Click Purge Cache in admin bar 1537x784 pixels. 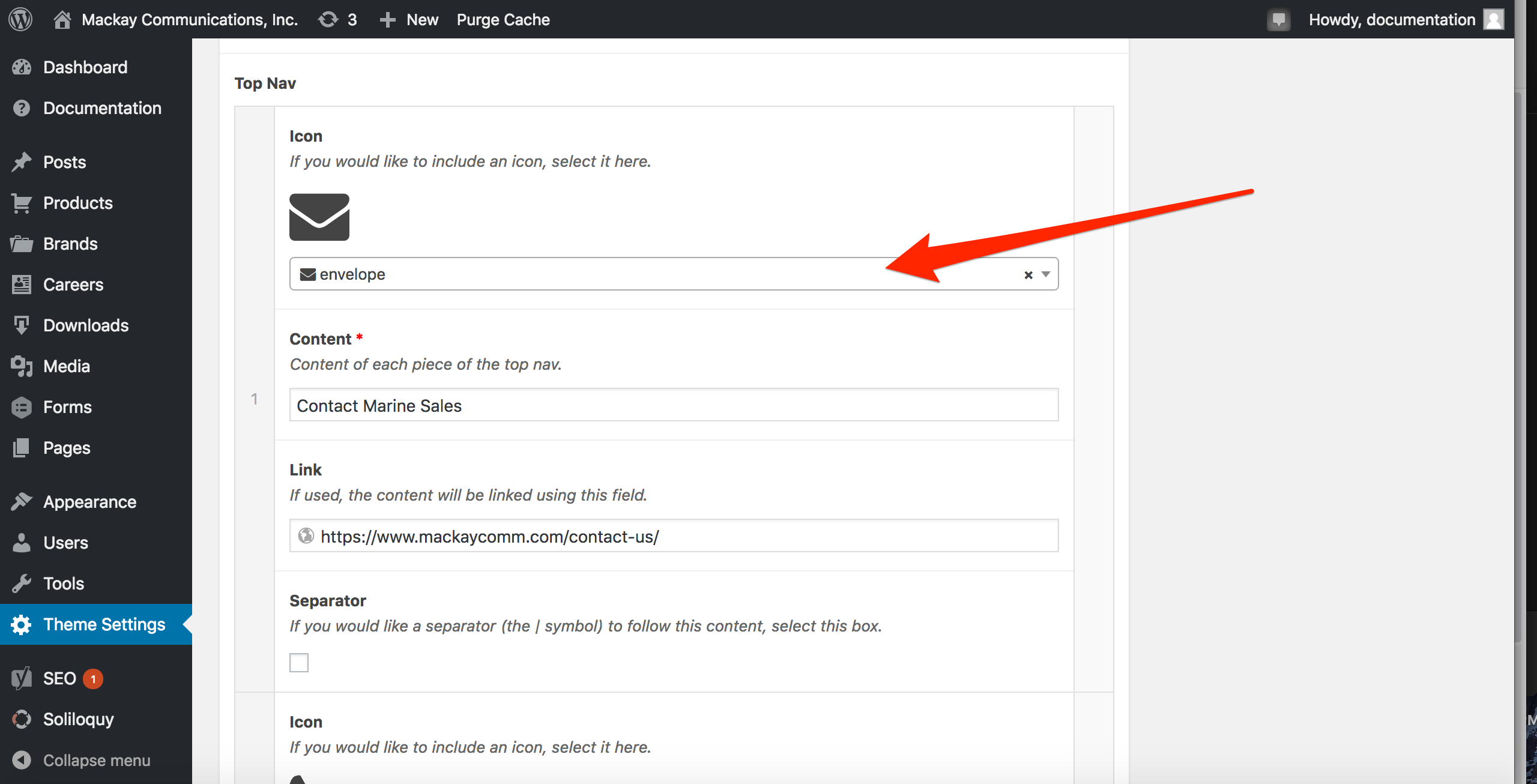(x=503, y=19)
